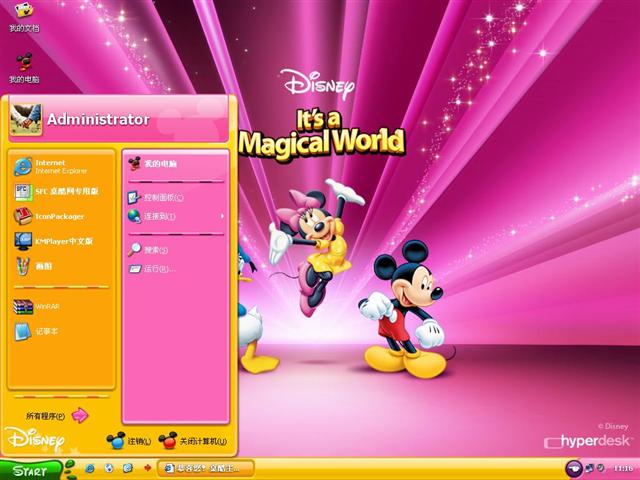640x480 pixels.
Task: Open the 连接到(T) connect-to entry
Action: click(176, 216)
